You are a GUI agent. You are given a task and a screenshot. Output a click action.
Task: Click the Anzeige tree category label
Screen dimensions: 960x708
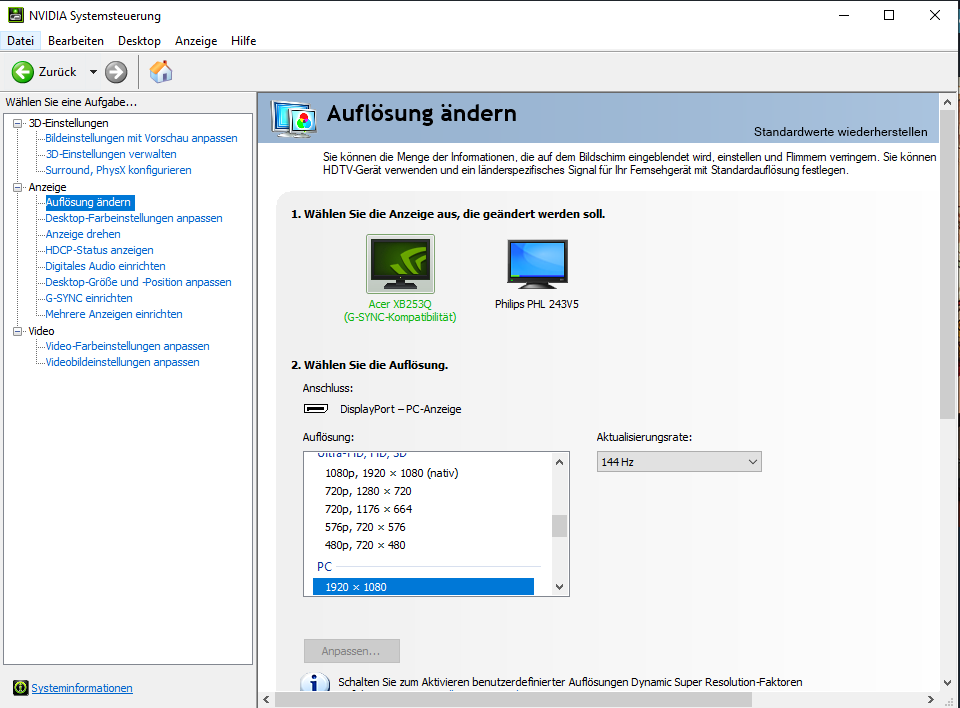47,187
